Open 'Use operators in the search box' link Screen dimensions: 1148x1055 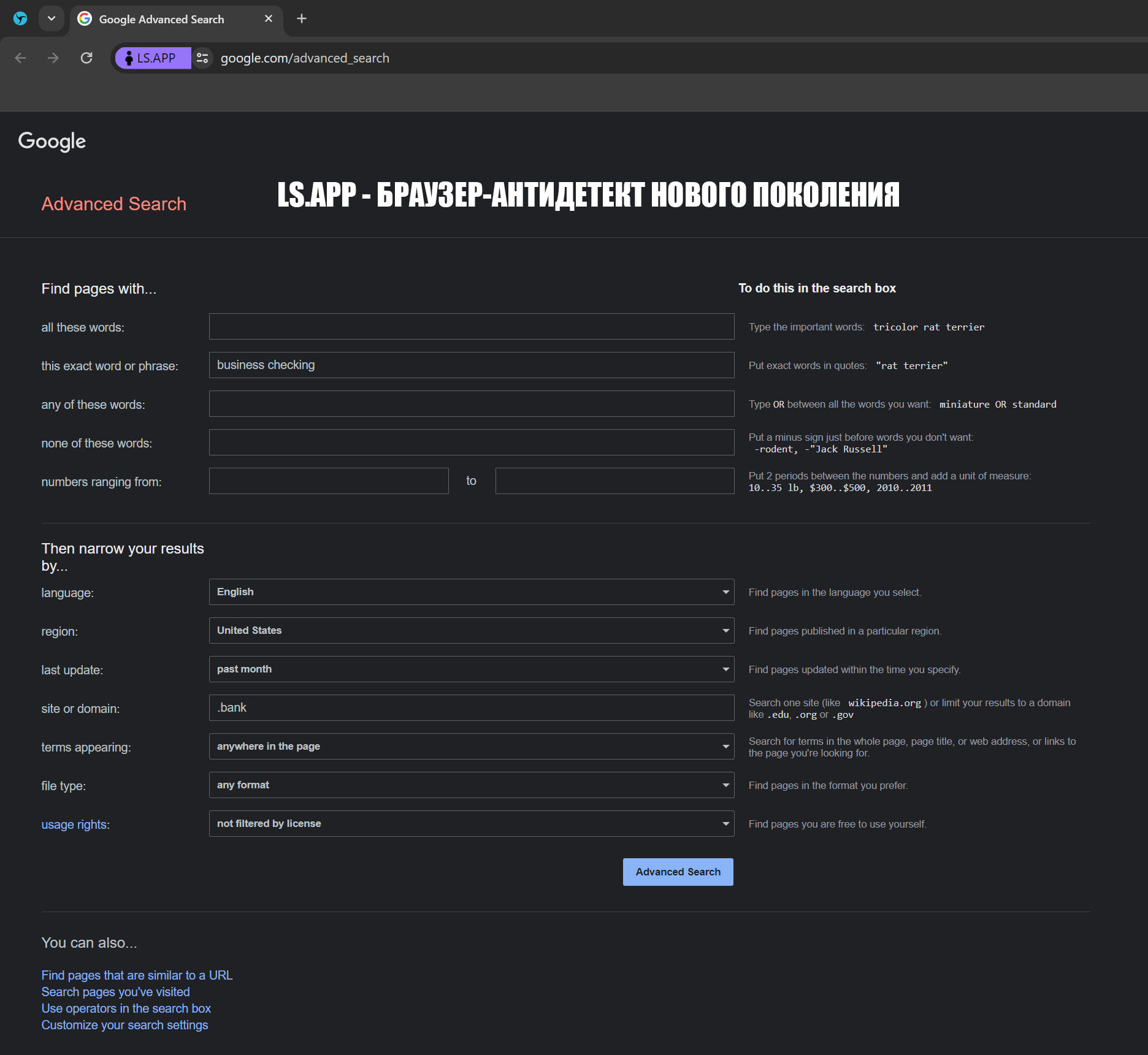[x=126, y=1008]
